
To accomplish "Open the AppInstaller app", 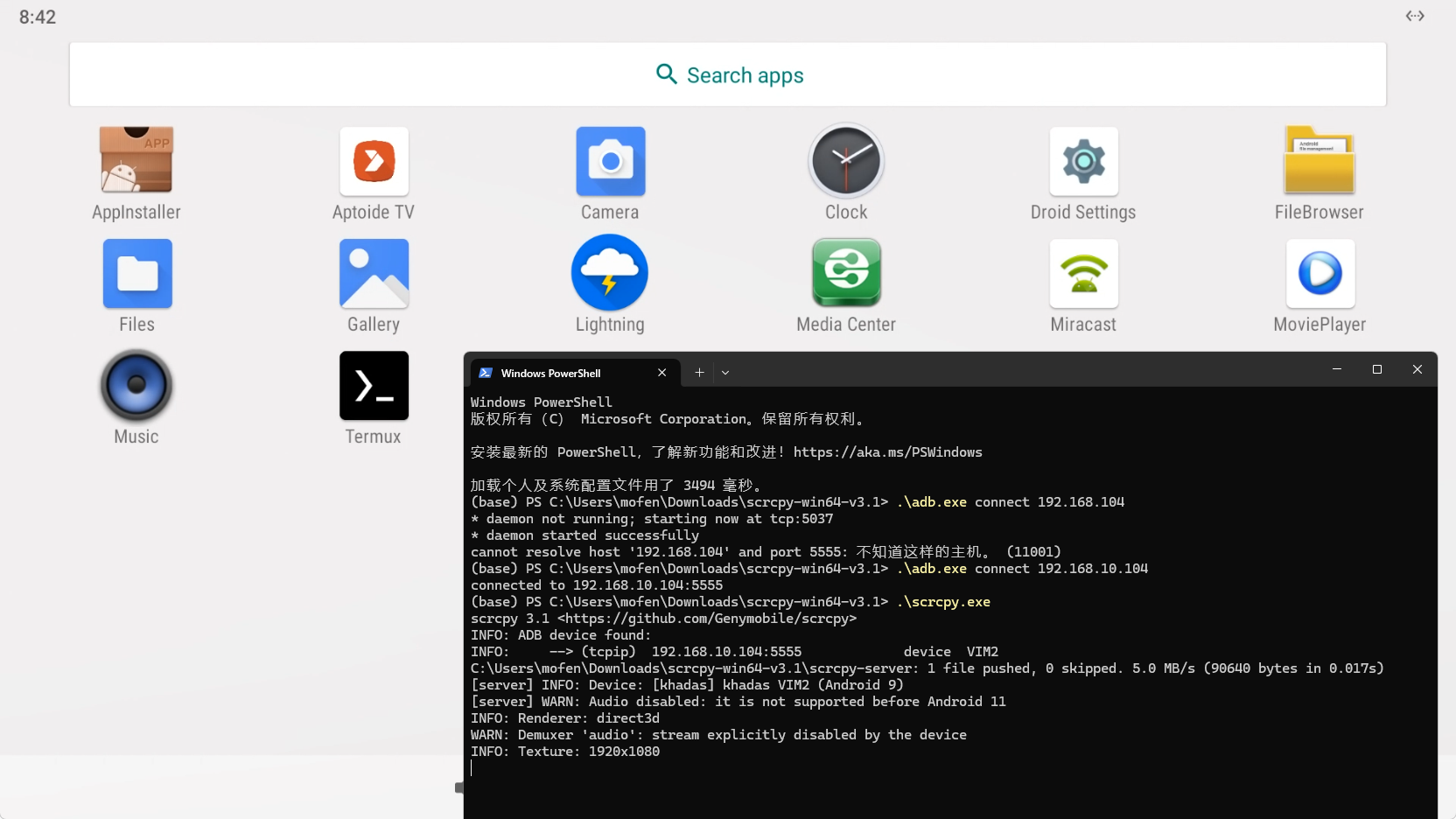I will point(136,161).
